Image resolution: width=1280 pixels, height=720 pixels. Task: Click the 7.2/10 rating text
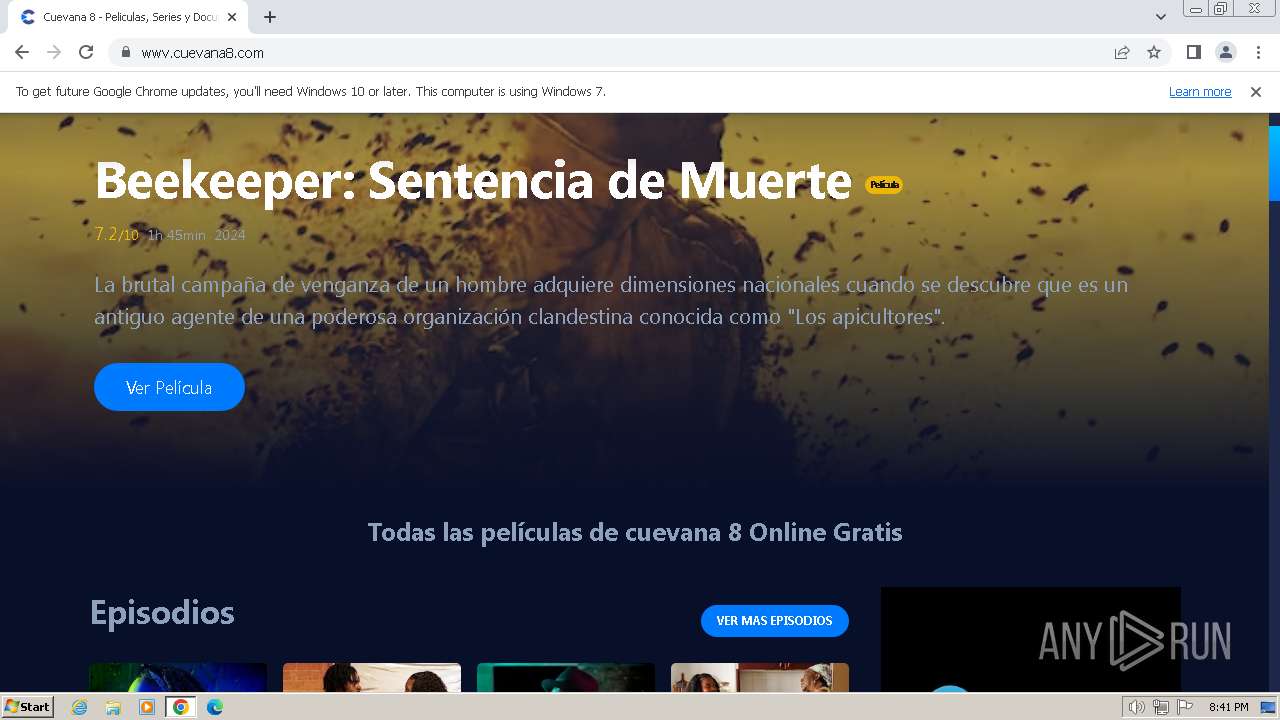tap(116, 235)
